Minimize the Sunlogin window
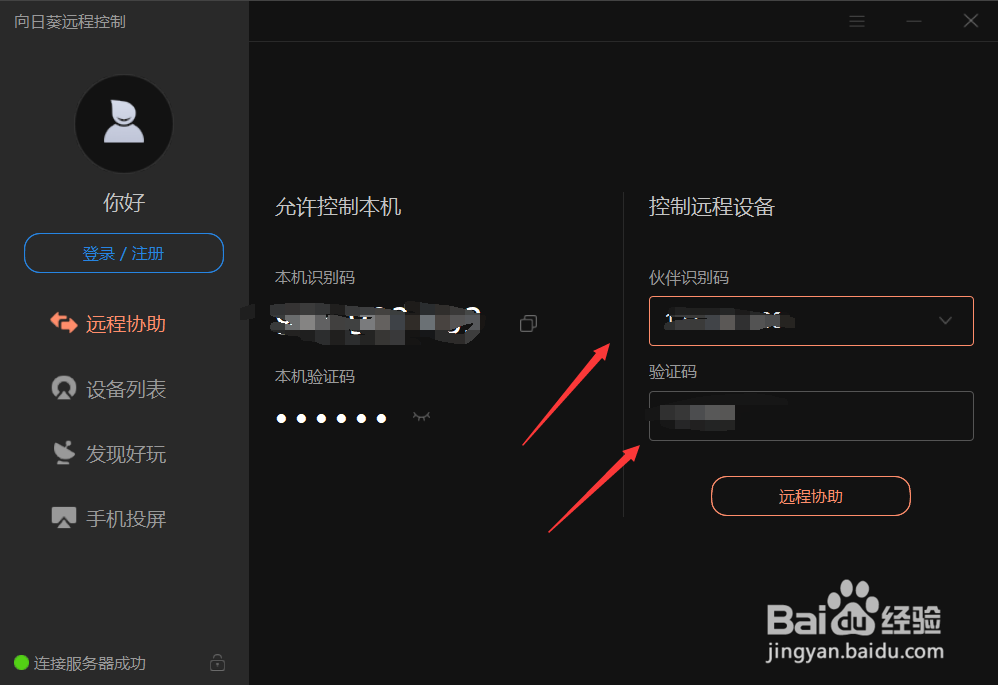 click(x=914, y=21)
